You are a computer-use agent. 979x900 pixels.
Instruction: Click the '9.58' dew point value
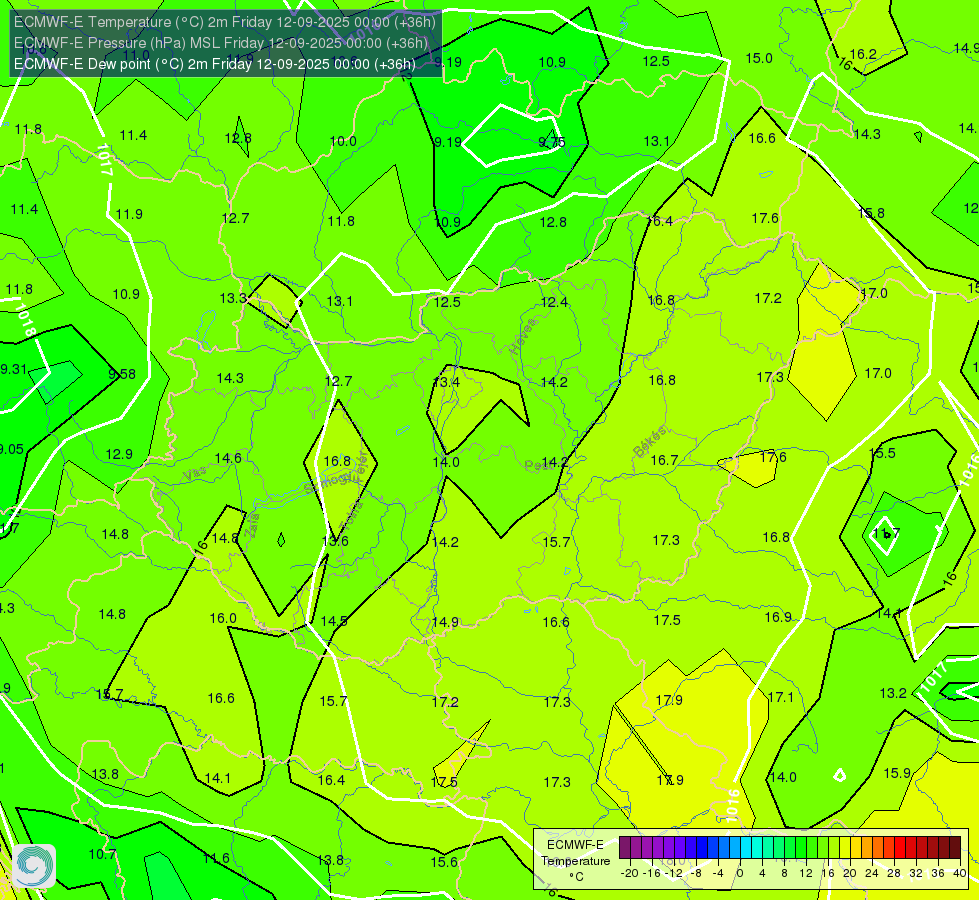(x=122, y=374)
